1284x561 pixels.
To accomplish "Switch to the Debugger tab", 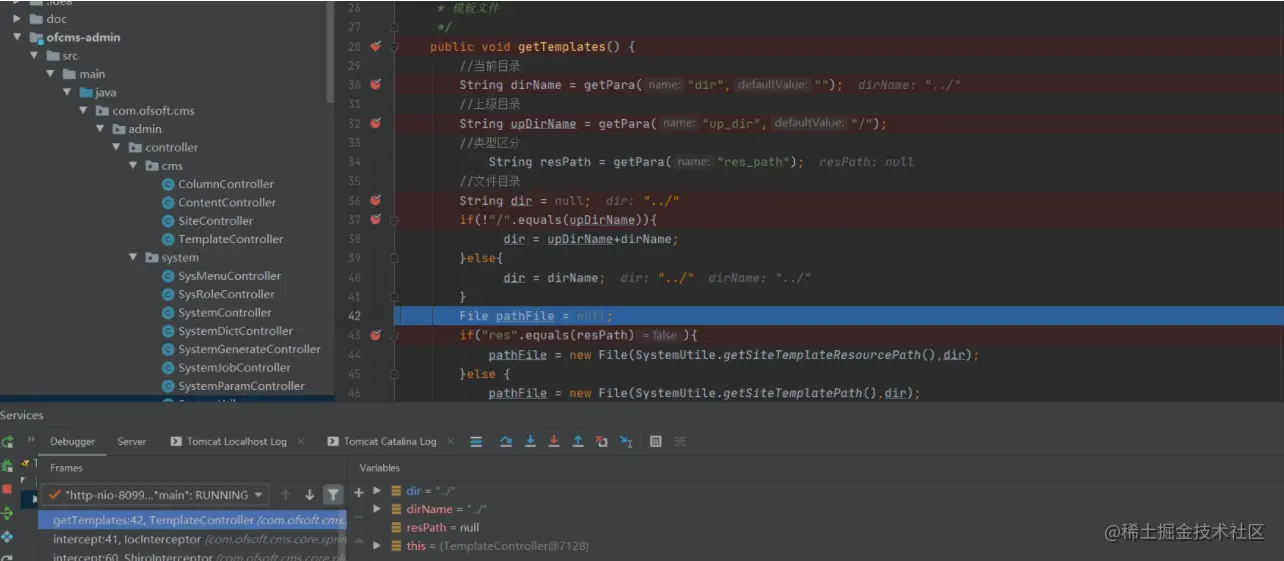I will pyautogui.click(x=72, y=441).
